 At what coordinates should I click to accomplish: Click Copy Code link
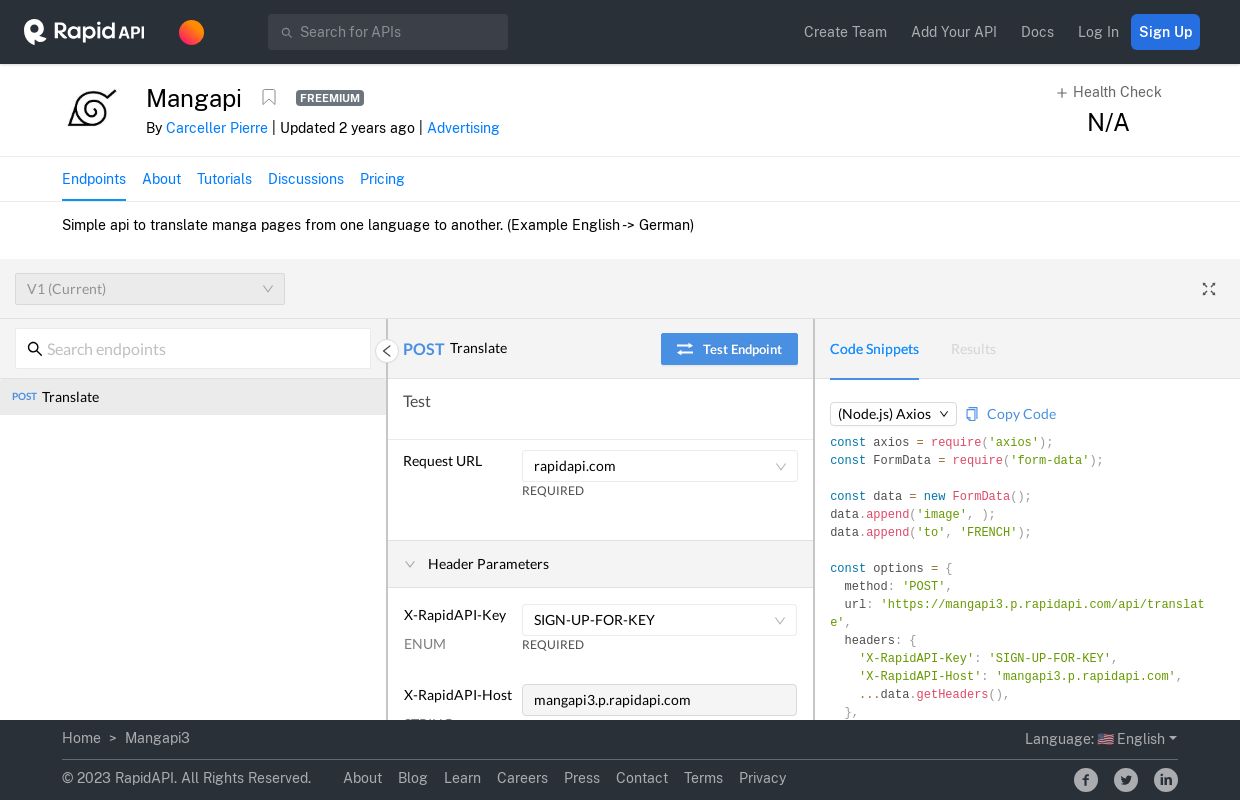tap(1021, 414)
